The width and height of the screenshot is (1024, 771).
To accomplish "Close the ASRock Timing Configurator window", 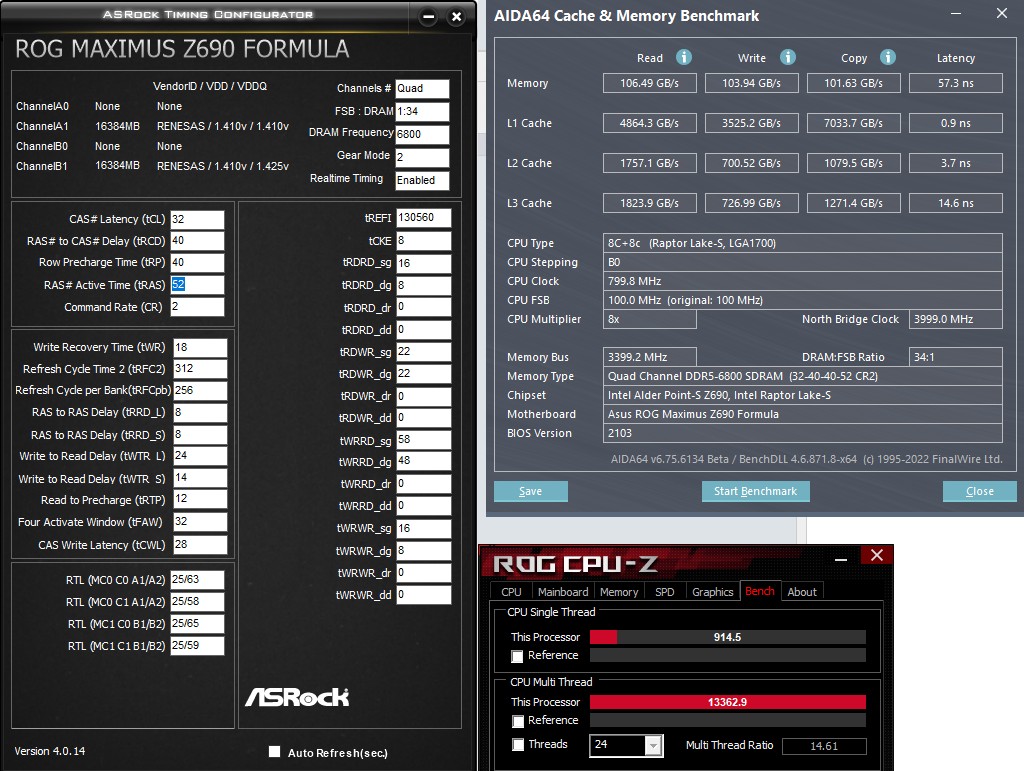I will tap(457, 17).
